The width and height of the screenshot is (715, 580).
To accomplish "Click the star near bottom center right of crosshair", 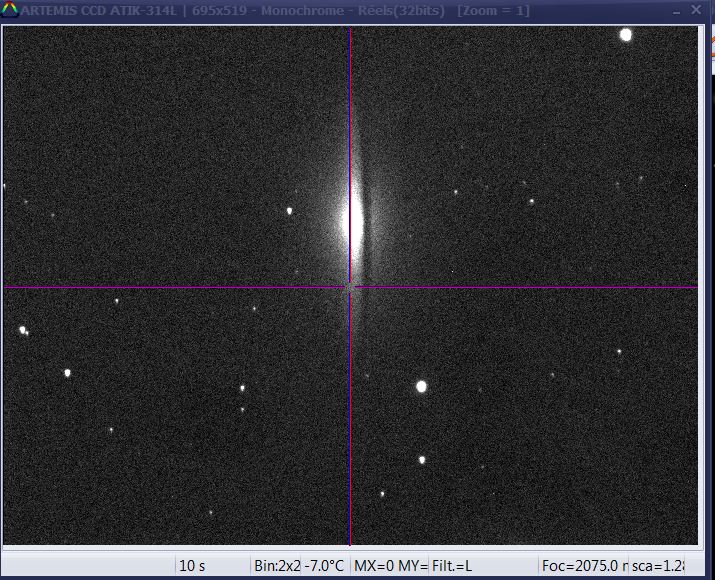I will tap(382, 493).
